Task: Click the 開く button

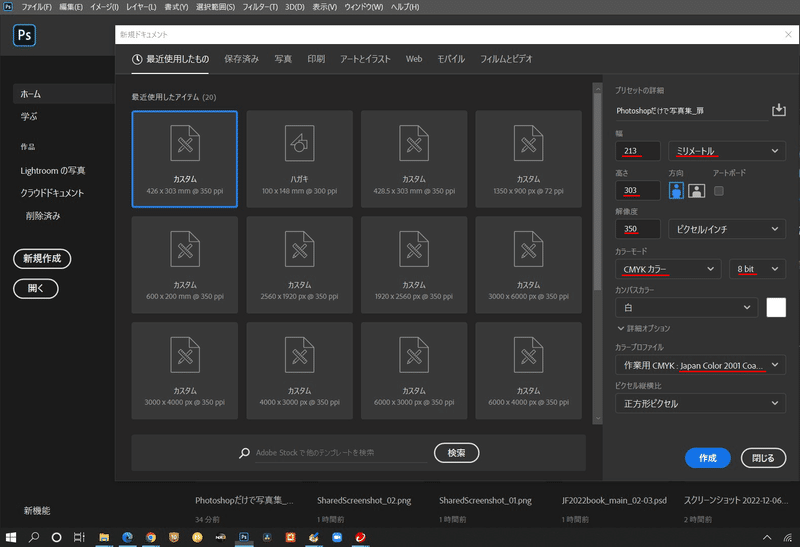Action: pos(36,288)
